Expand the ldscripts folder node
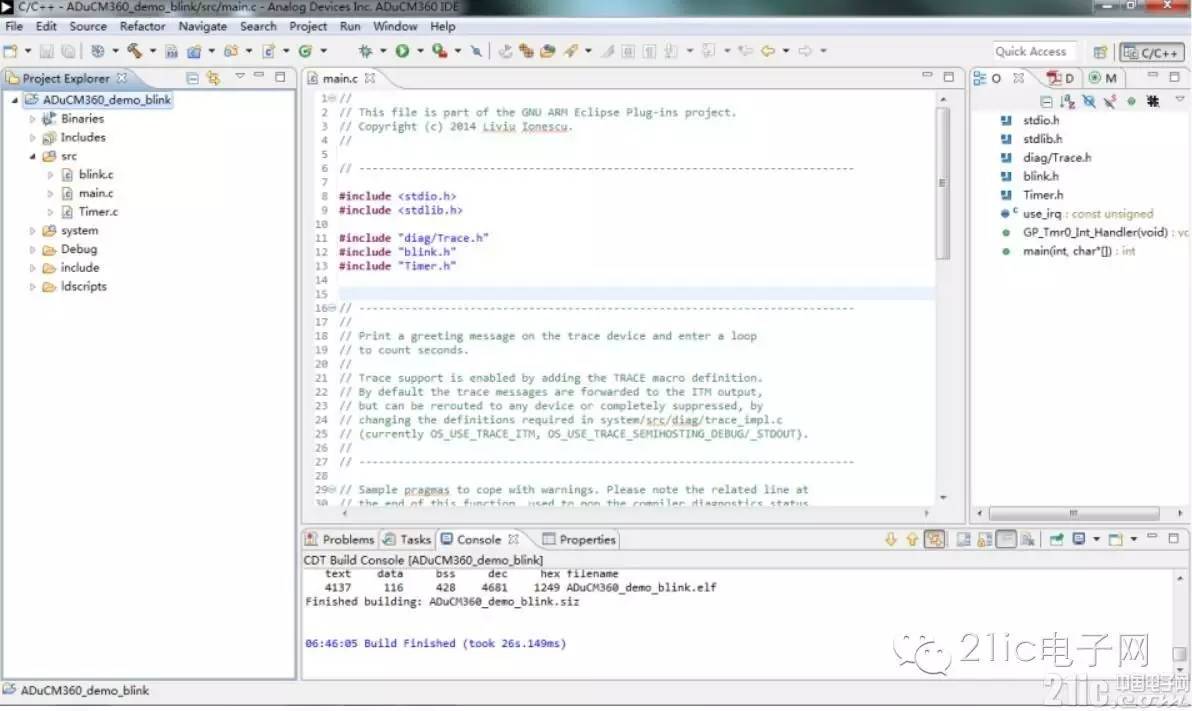Screen dimensions: 1192x711 click(33, 287)
